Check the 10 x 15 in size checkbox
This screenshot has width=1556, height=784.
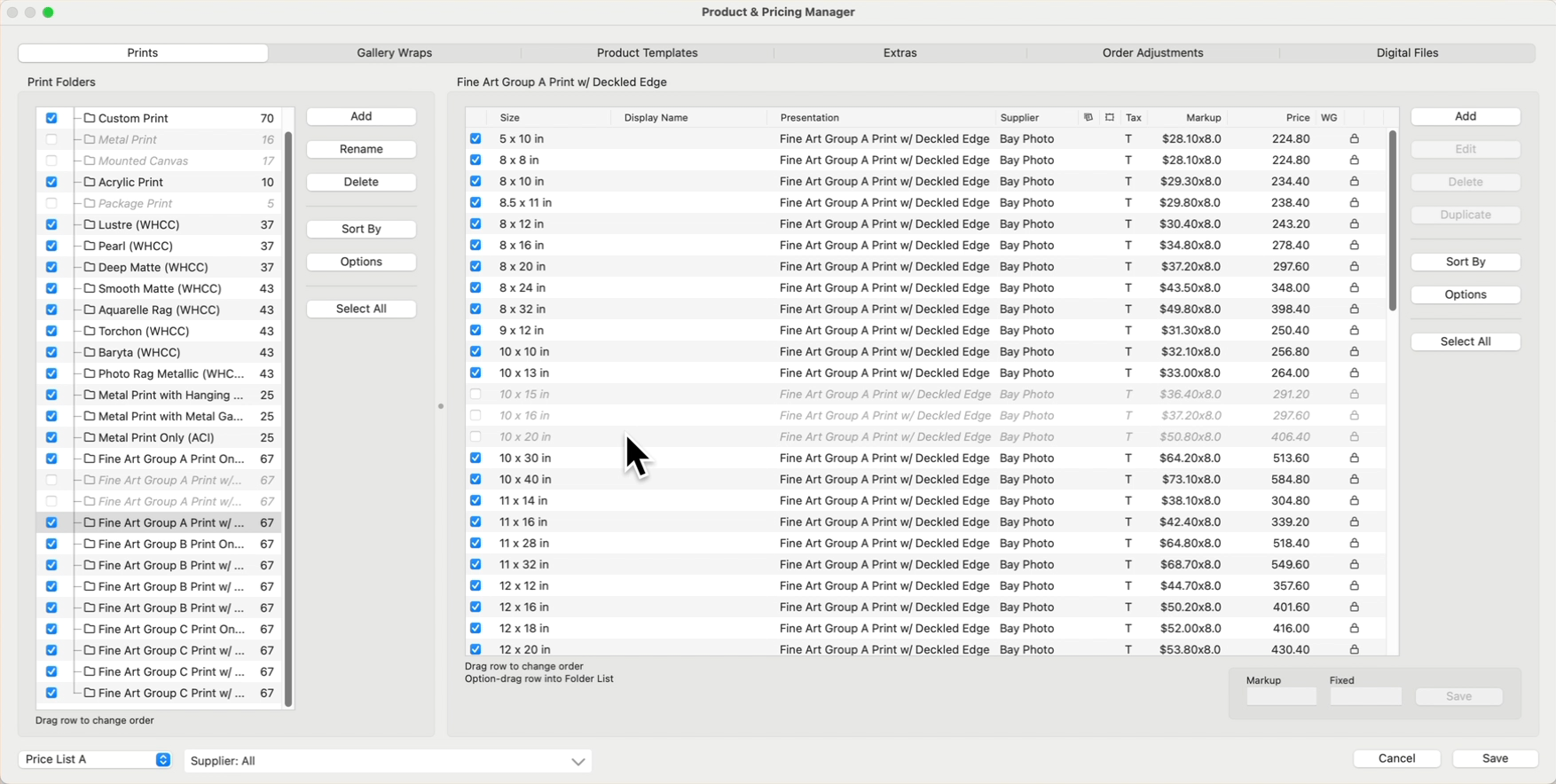pyautogui.click(x=475, y=395)
